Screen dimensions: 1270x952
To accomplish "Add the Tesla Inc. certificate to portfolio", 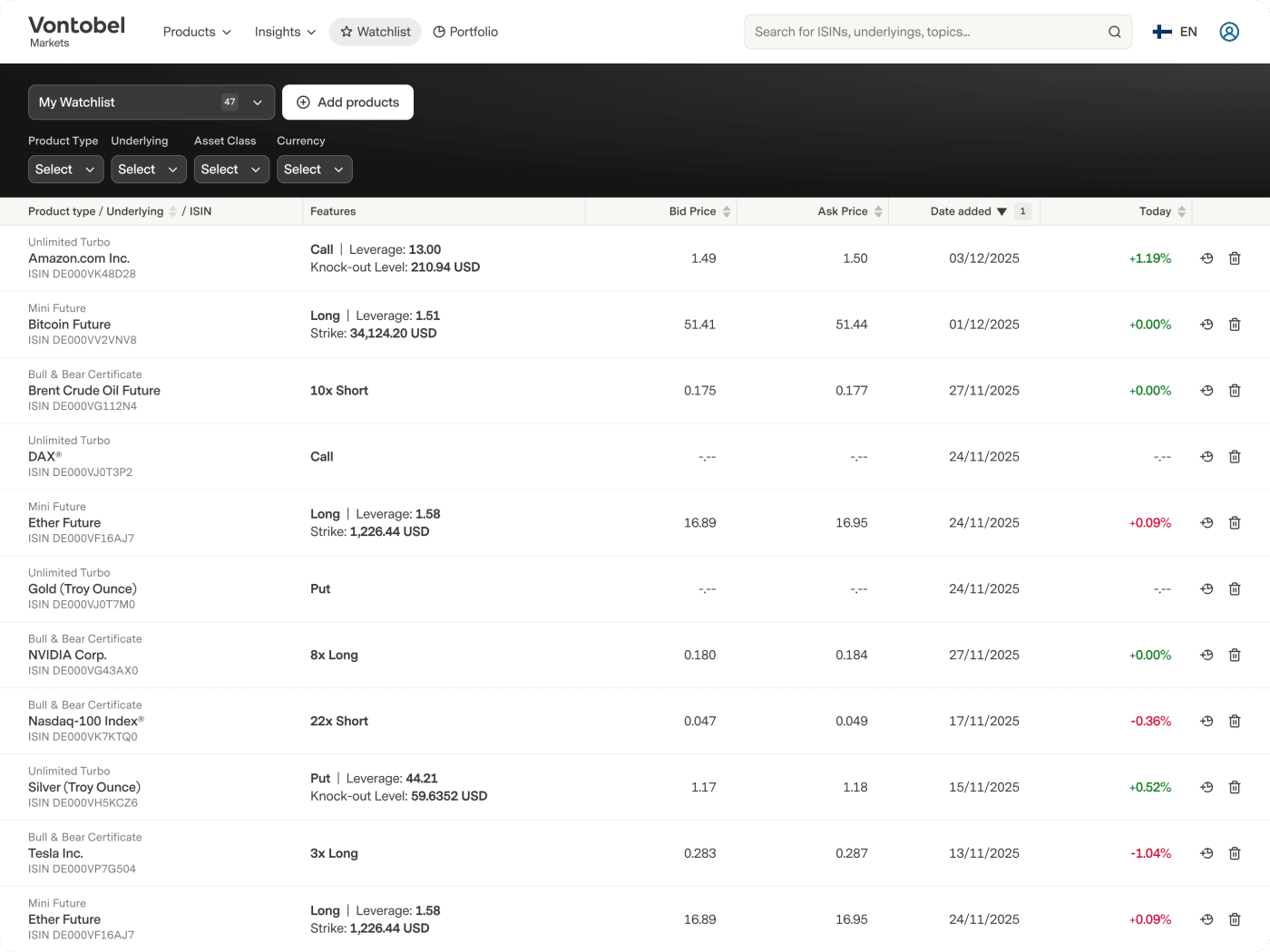I will (1206, 854).
